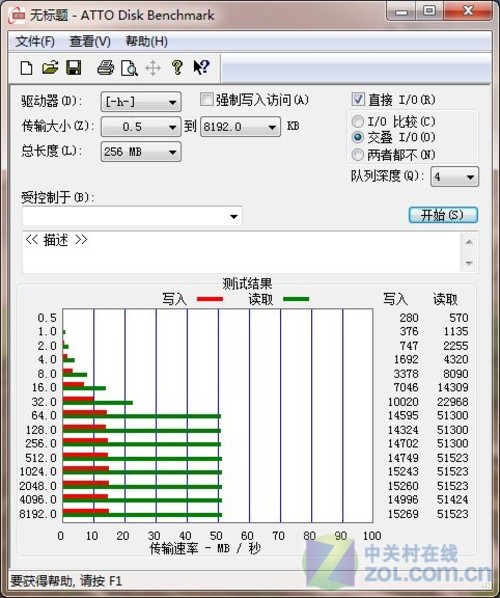Click the 测试结果 heading text

(x=247, y=283)
